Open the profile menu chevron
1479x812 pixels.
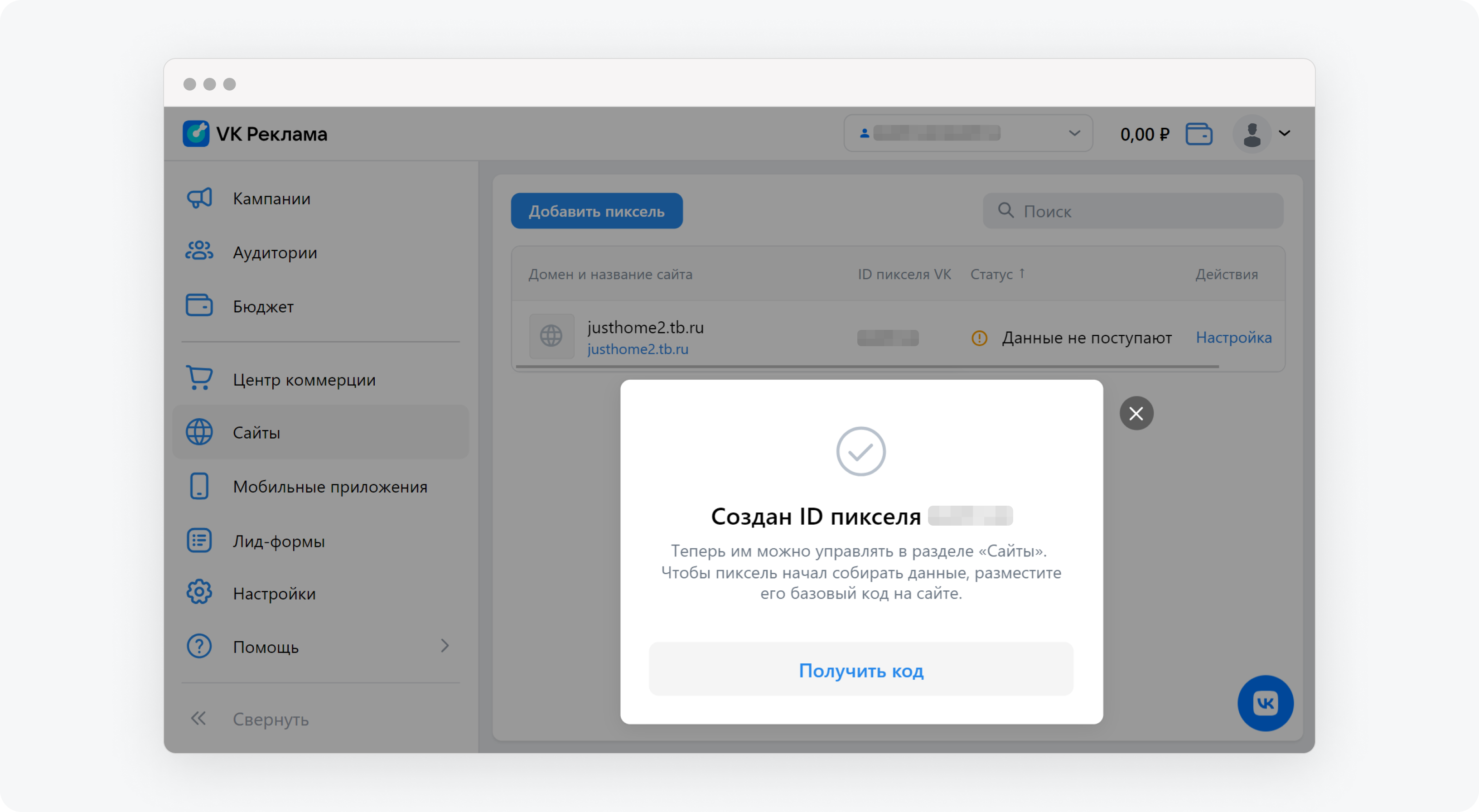[1284, 133]
